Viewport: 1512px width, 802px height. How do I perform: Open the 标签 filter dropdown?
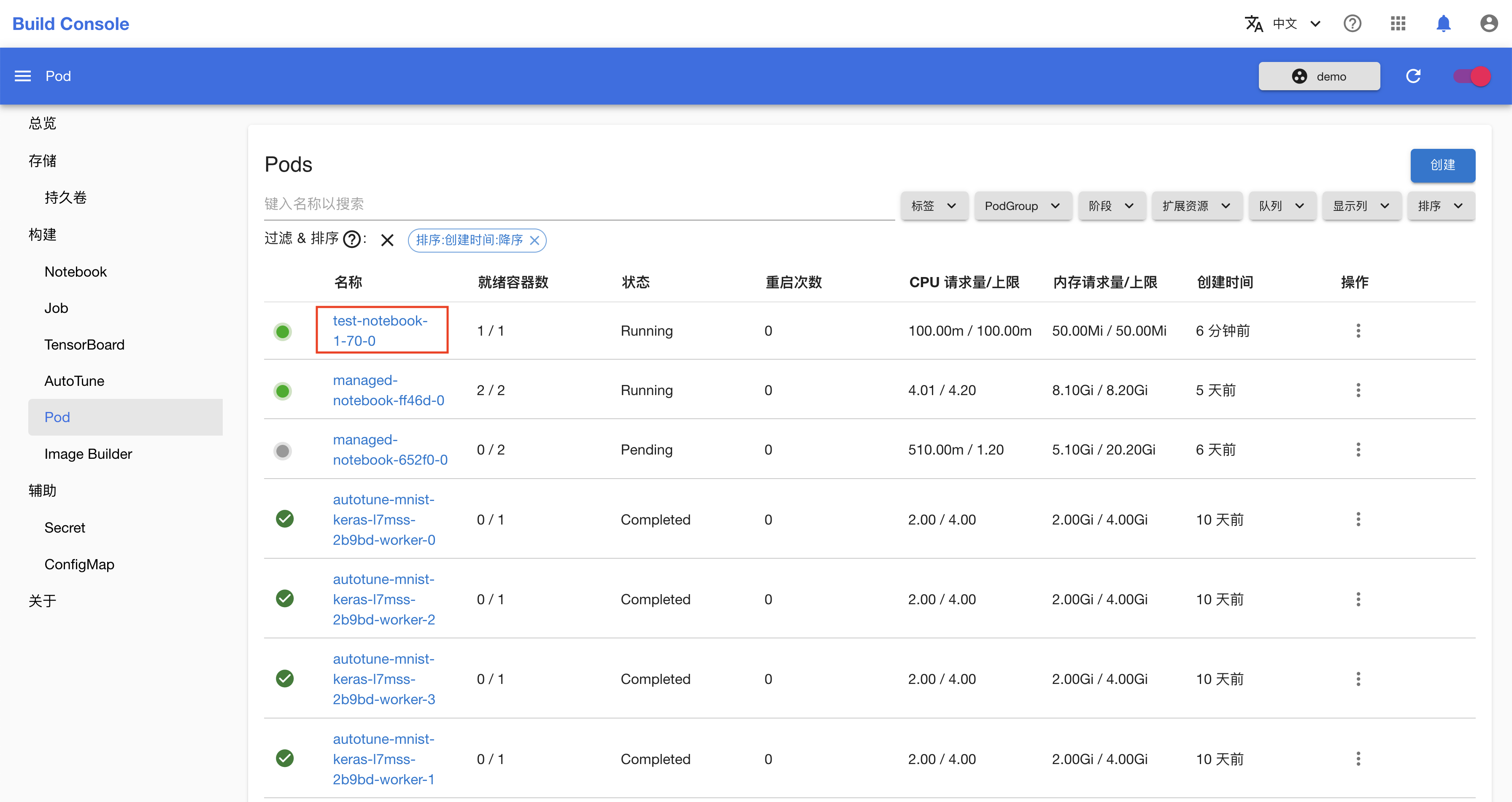coord(934,206)
